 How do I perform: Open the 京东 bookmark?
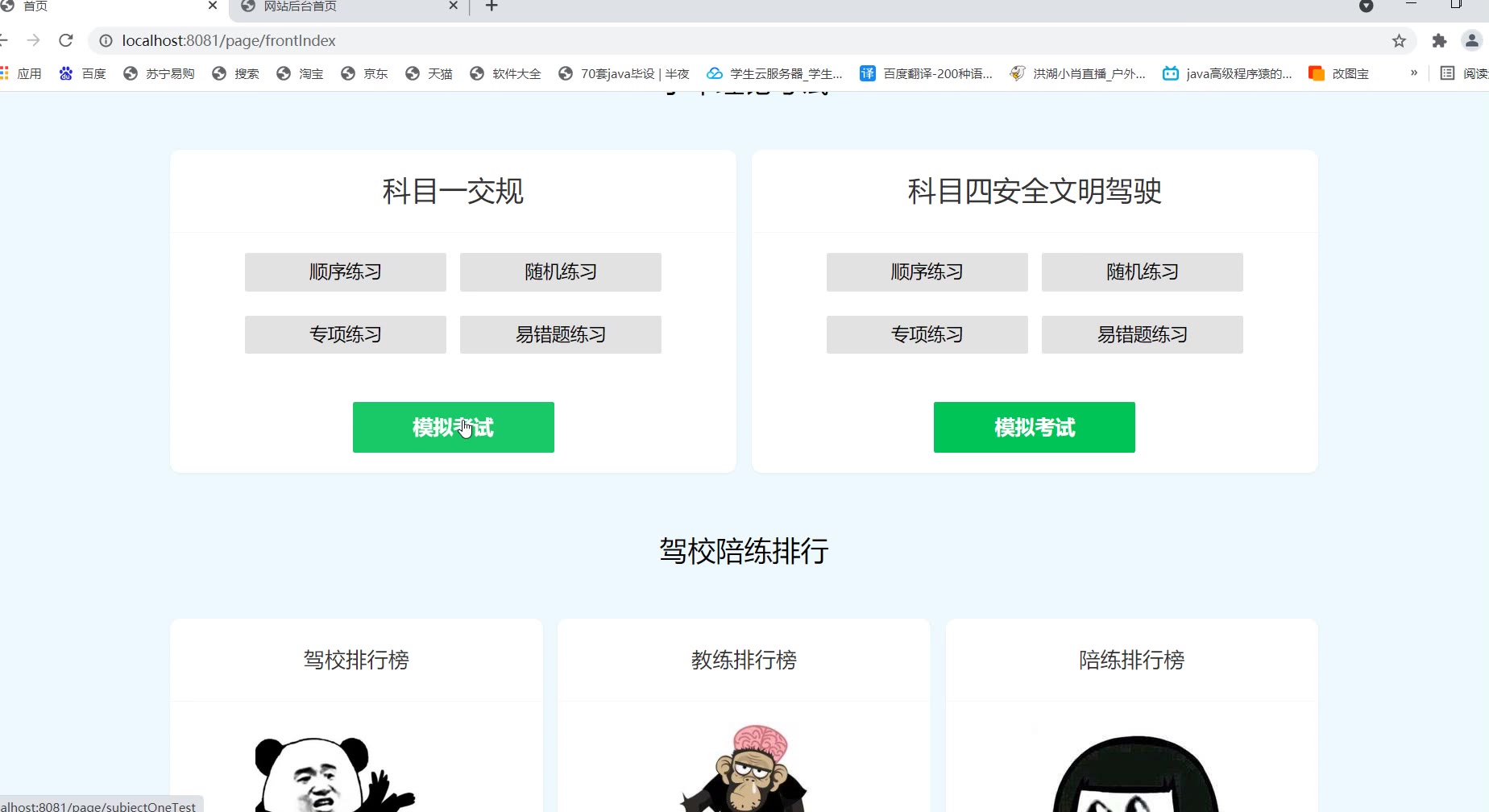pos(364,73)
